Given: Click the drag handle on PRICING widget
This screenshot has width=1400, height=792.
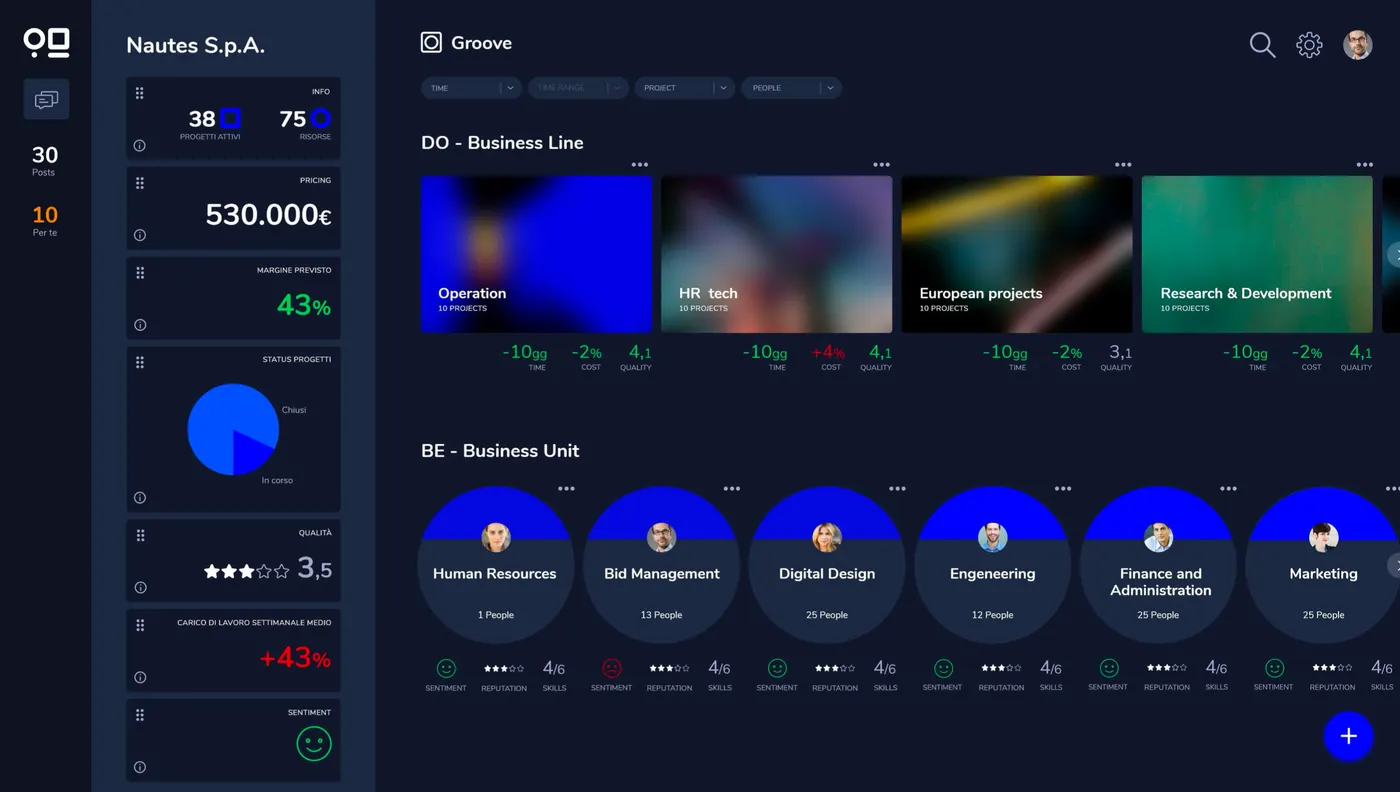Looking at the screenshot, I should pyautogui.click(x=140, y=183).
